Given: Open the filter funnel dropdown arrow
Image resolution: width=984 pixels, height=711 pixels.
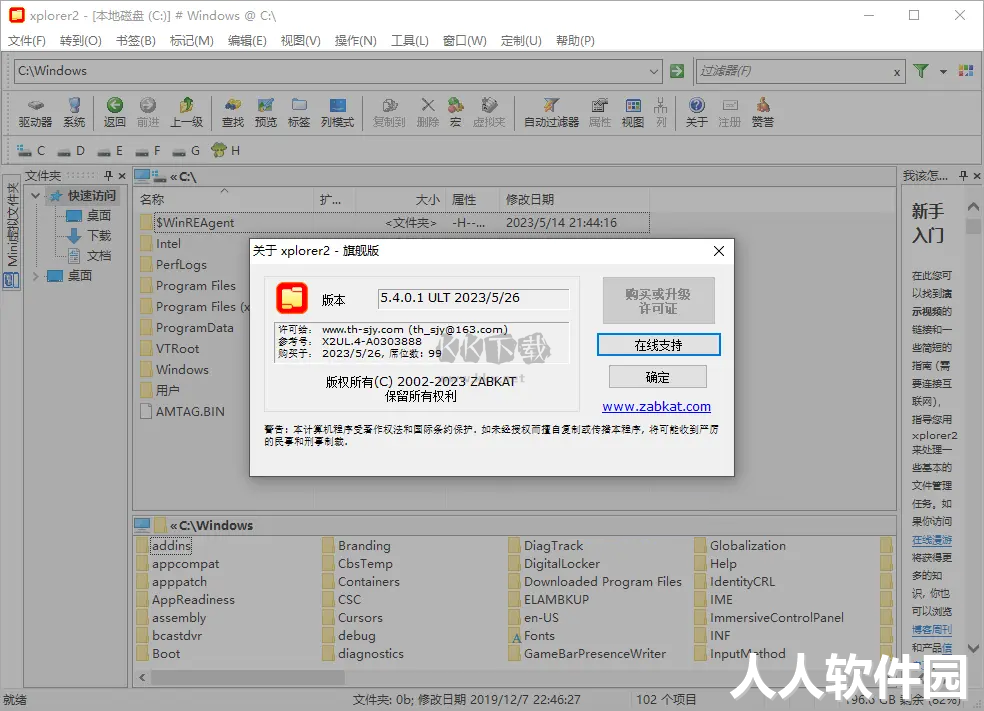Looking at the screenshot, I should (943, 72).
